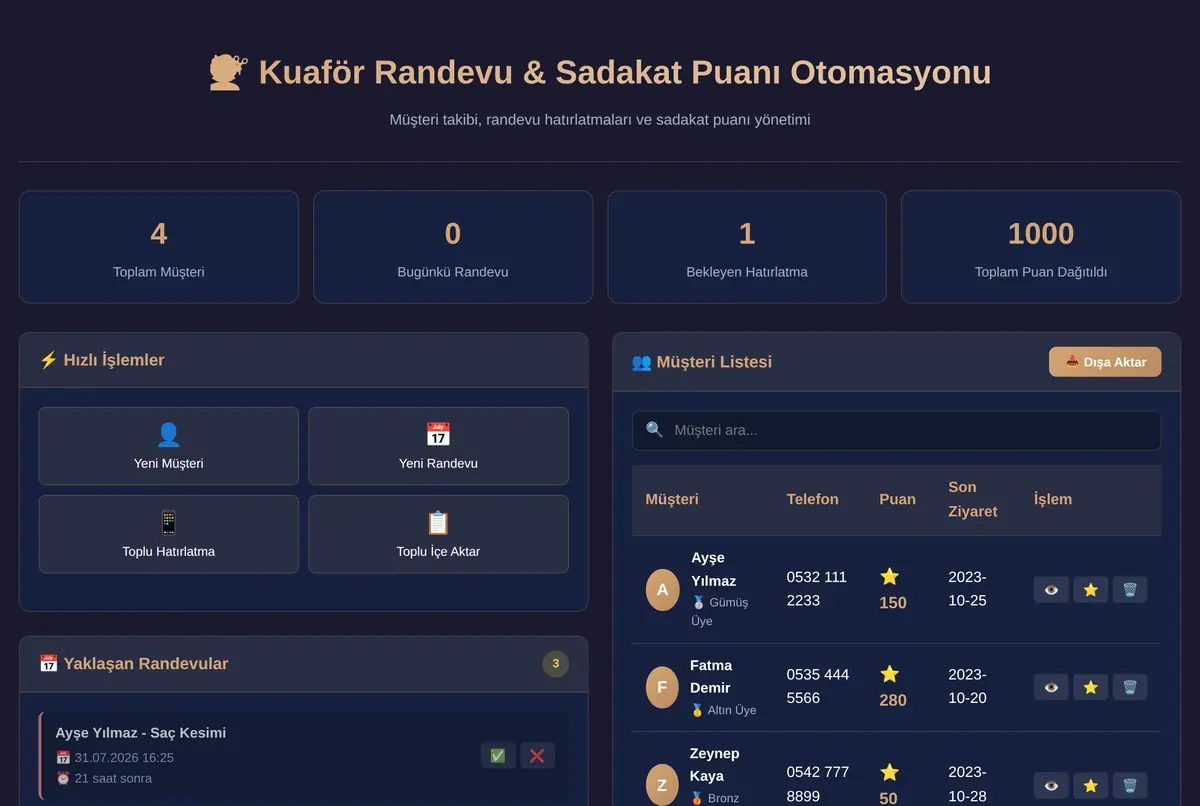Click the Dışa Aktar export button
Image resolution: width=1200 pixels, height=806 pixels.
click(x=1105, y=362)
